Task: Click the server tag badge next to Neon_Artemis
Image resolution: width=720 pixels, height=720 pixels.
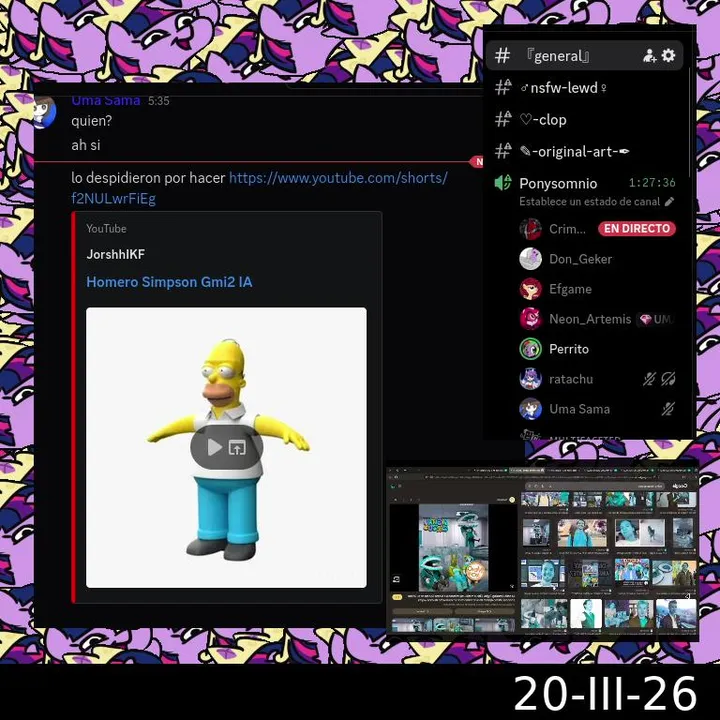Action: tap(656, 319)
